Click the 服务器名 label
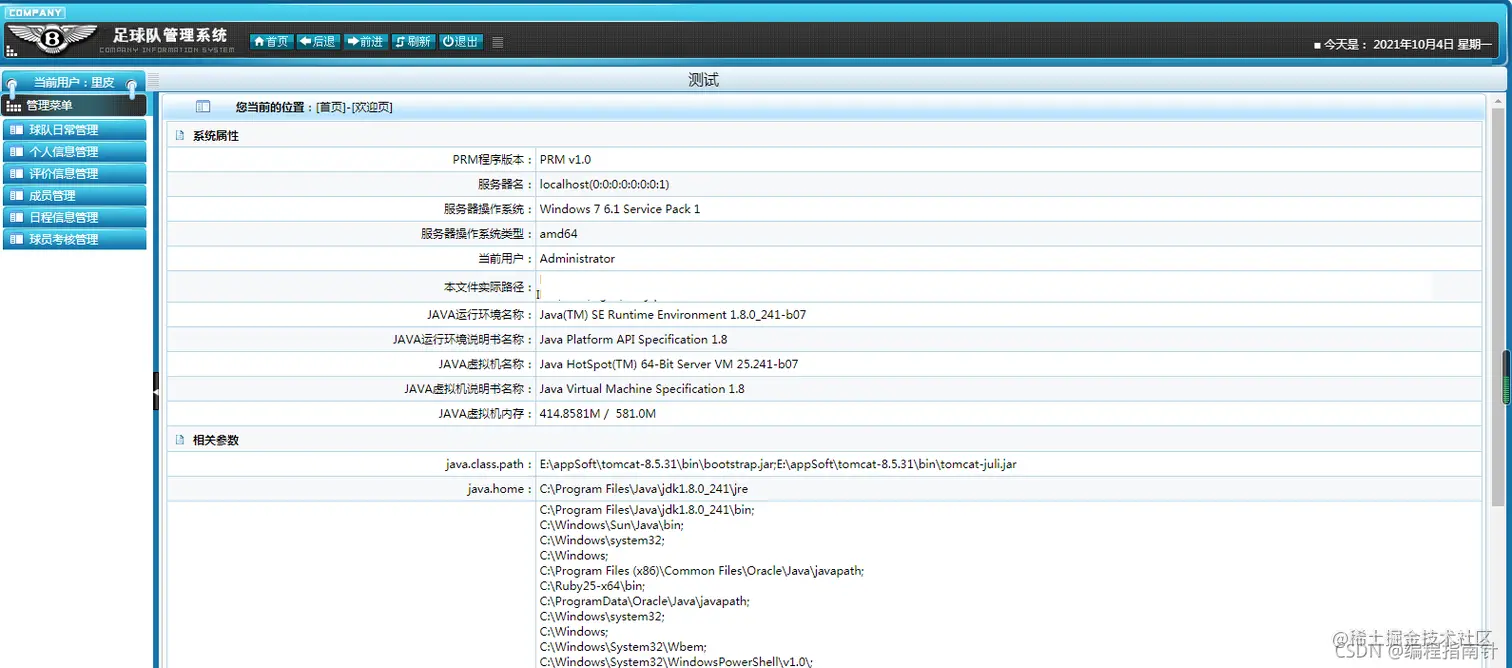The width and height of the screenshot is (1512, 668). pyautogui.click(x=506, y=185)
